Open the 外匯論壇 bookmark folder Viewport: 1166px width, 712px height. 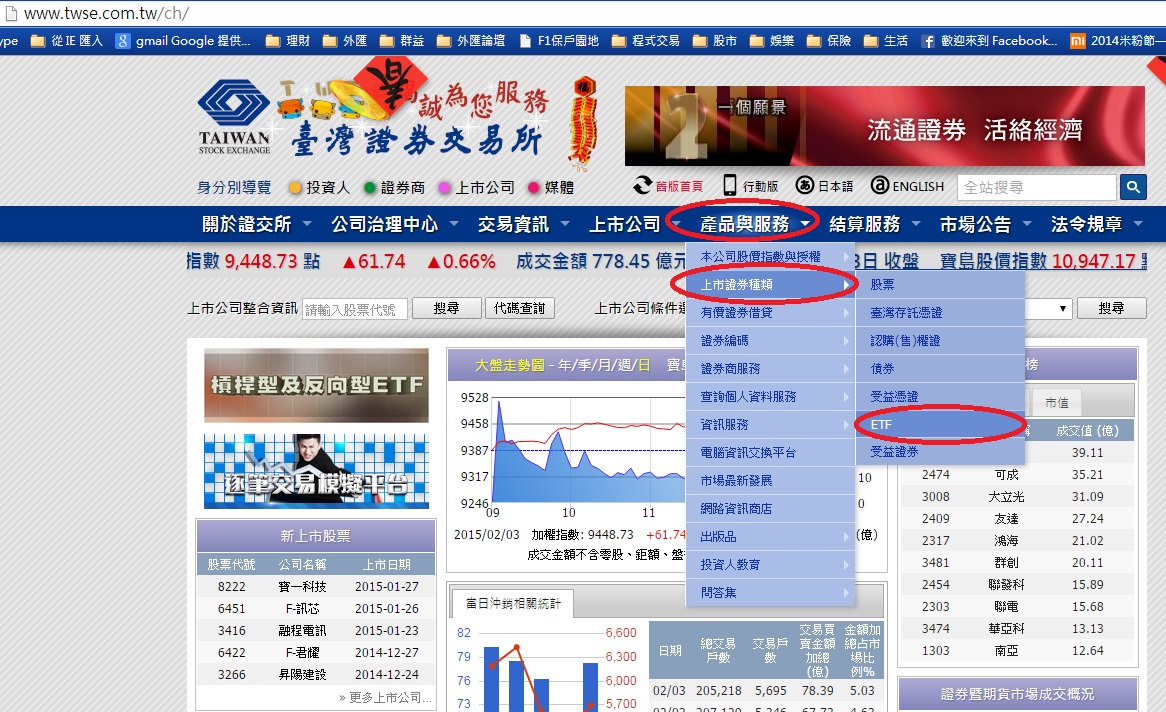(471, 41)
